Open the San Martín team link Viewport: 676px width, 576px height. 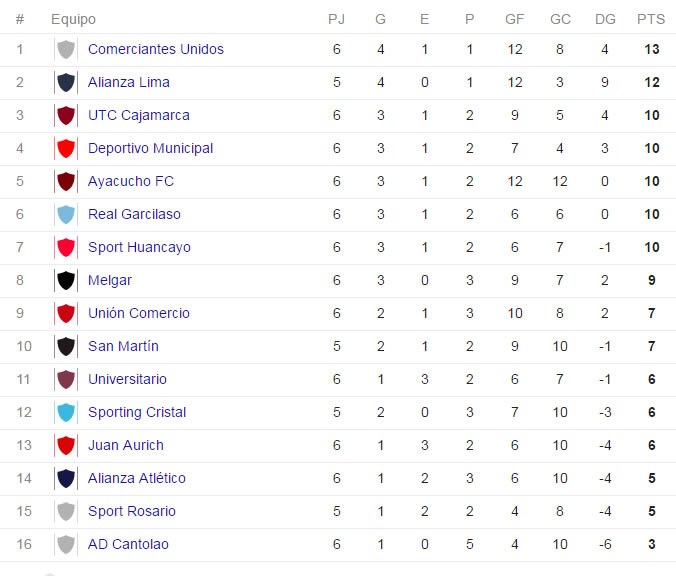tap(123, 346)
